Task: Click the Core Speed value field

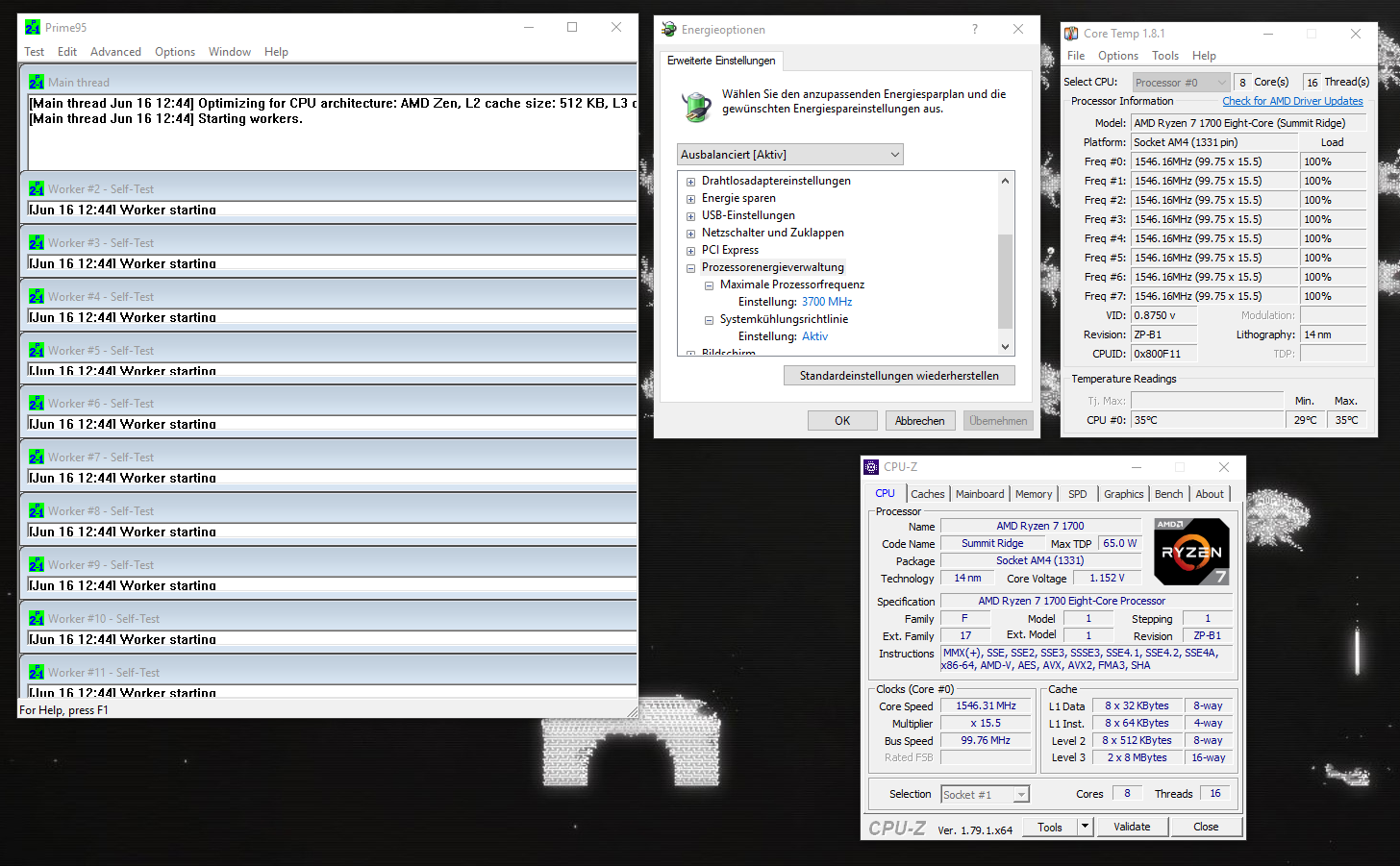Action: (x=986, y=706)
